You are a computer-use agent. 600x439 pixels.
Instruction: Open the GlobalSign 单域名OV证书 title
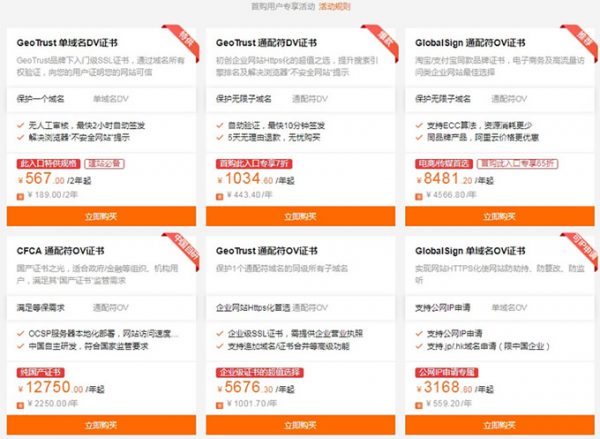click(x=470, y=251)
